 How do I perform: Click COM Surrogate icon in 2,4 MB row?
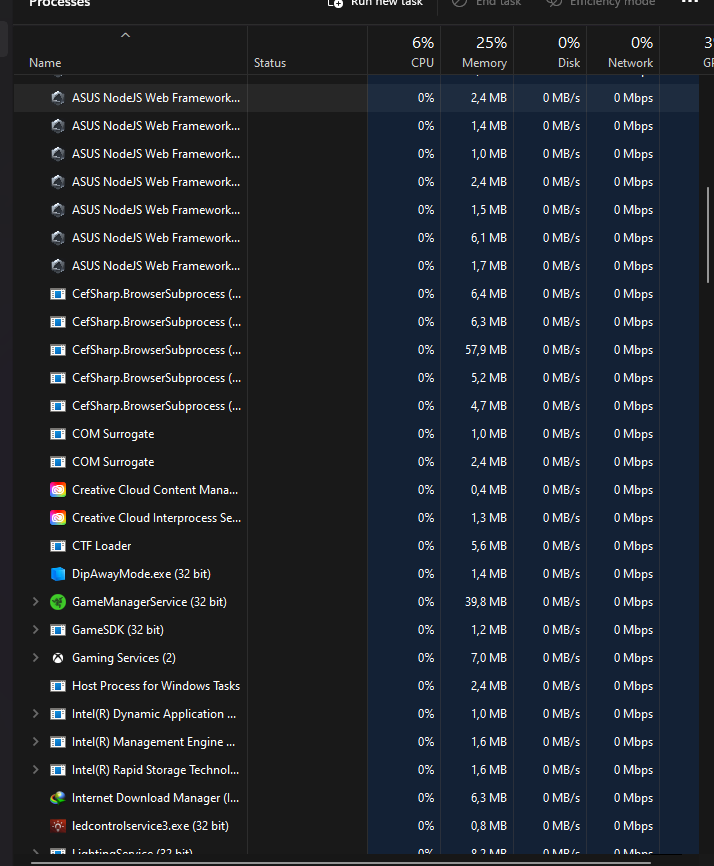58,462
